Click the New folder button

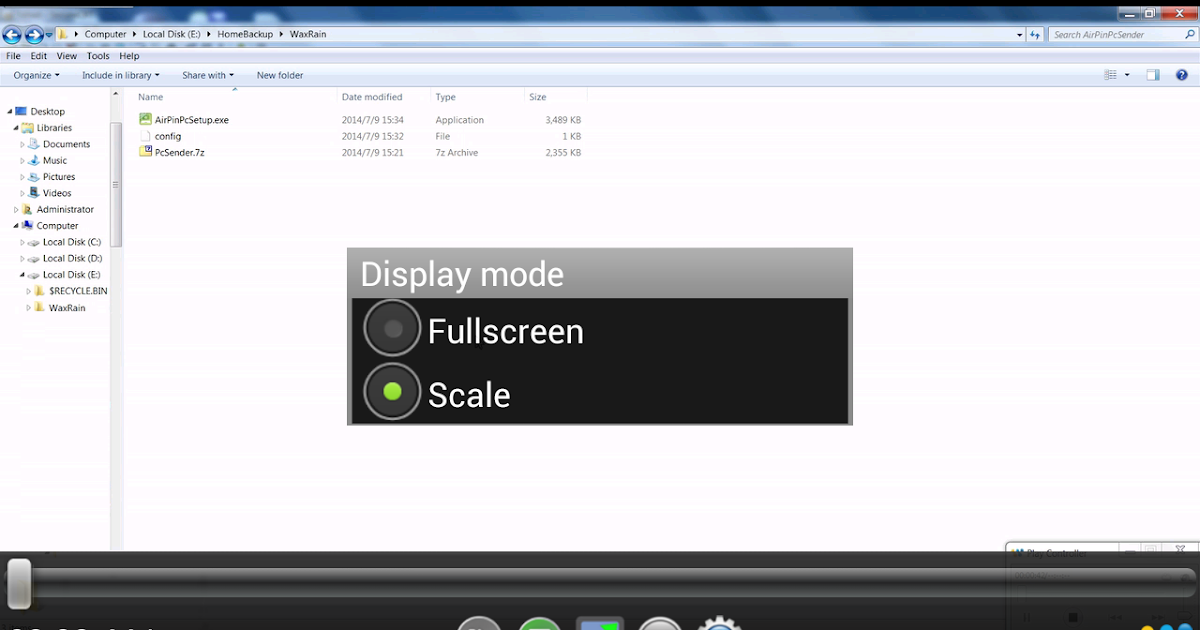(x=280, y=75)
